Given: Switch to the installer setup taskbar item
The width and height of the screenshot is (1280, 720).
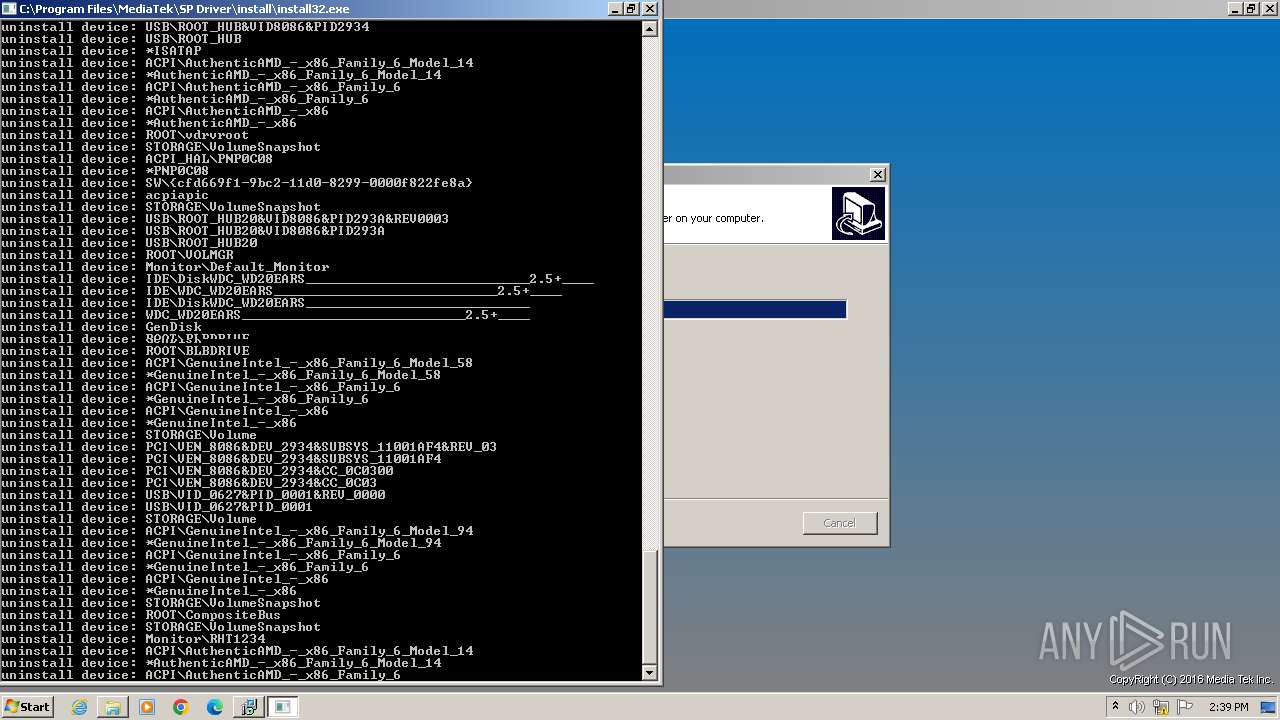Looking at the screenshot, I should coord(248,707).
